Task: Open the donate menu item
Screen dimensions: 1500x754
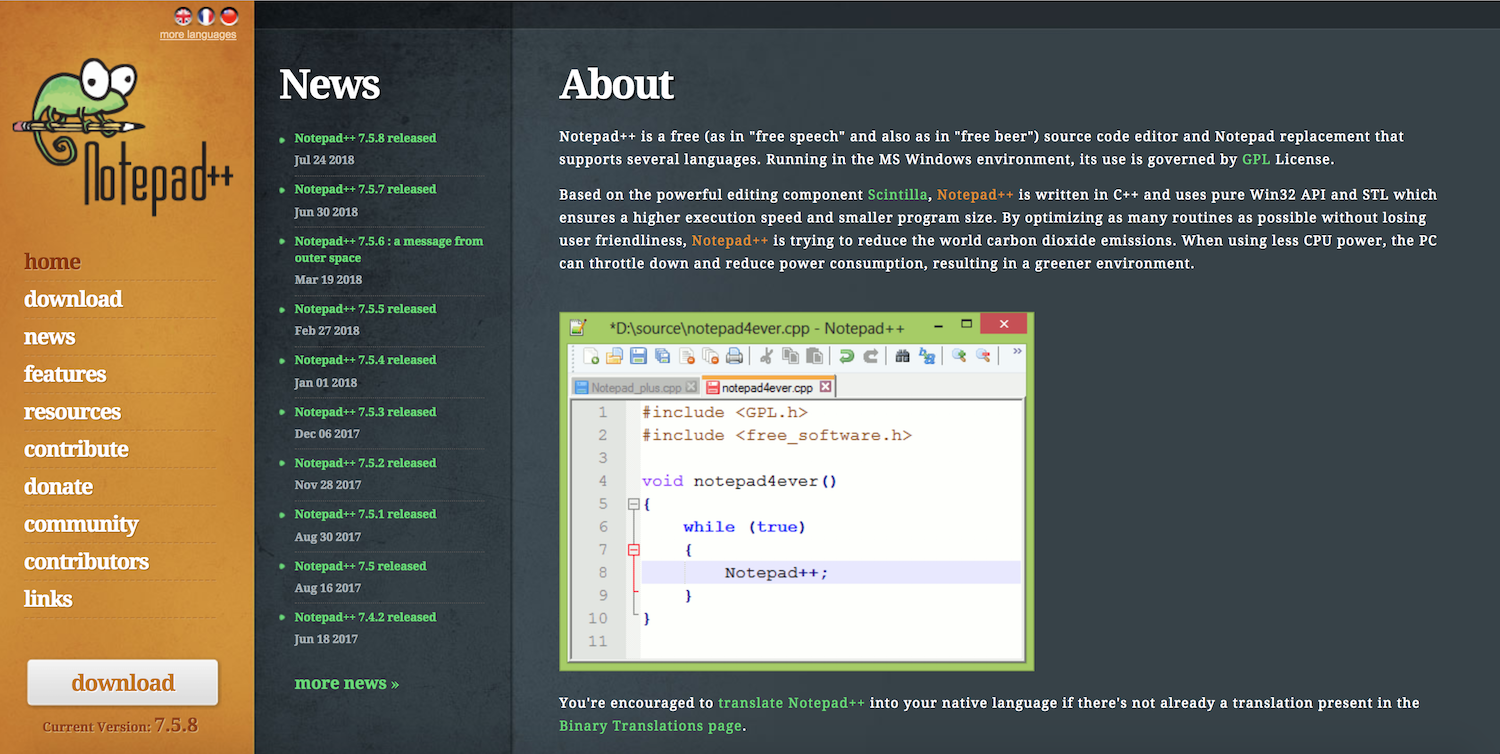Action: pos(58,487)
